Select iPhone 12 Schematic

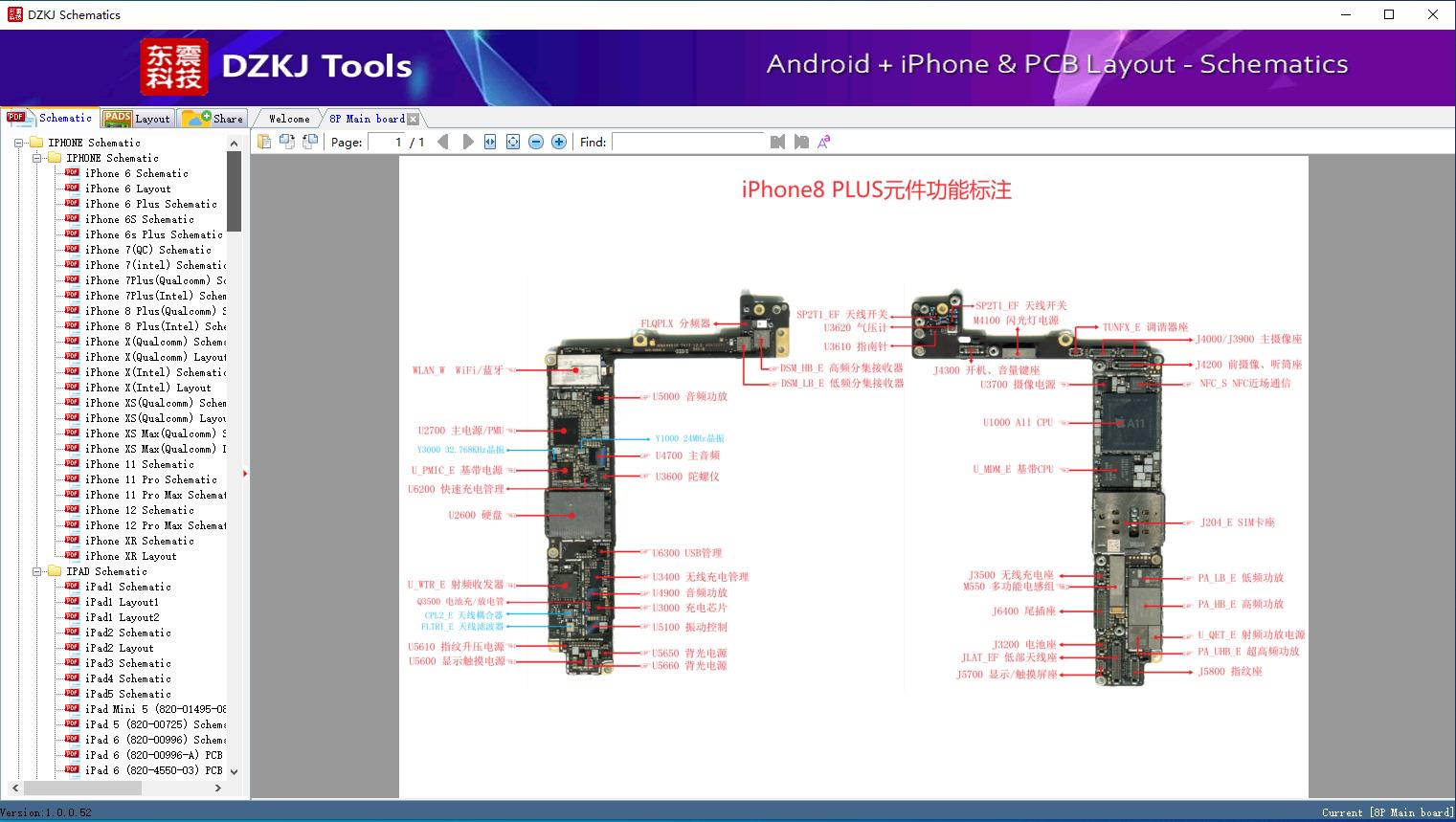pyautogui.click(x=139, y=510)
